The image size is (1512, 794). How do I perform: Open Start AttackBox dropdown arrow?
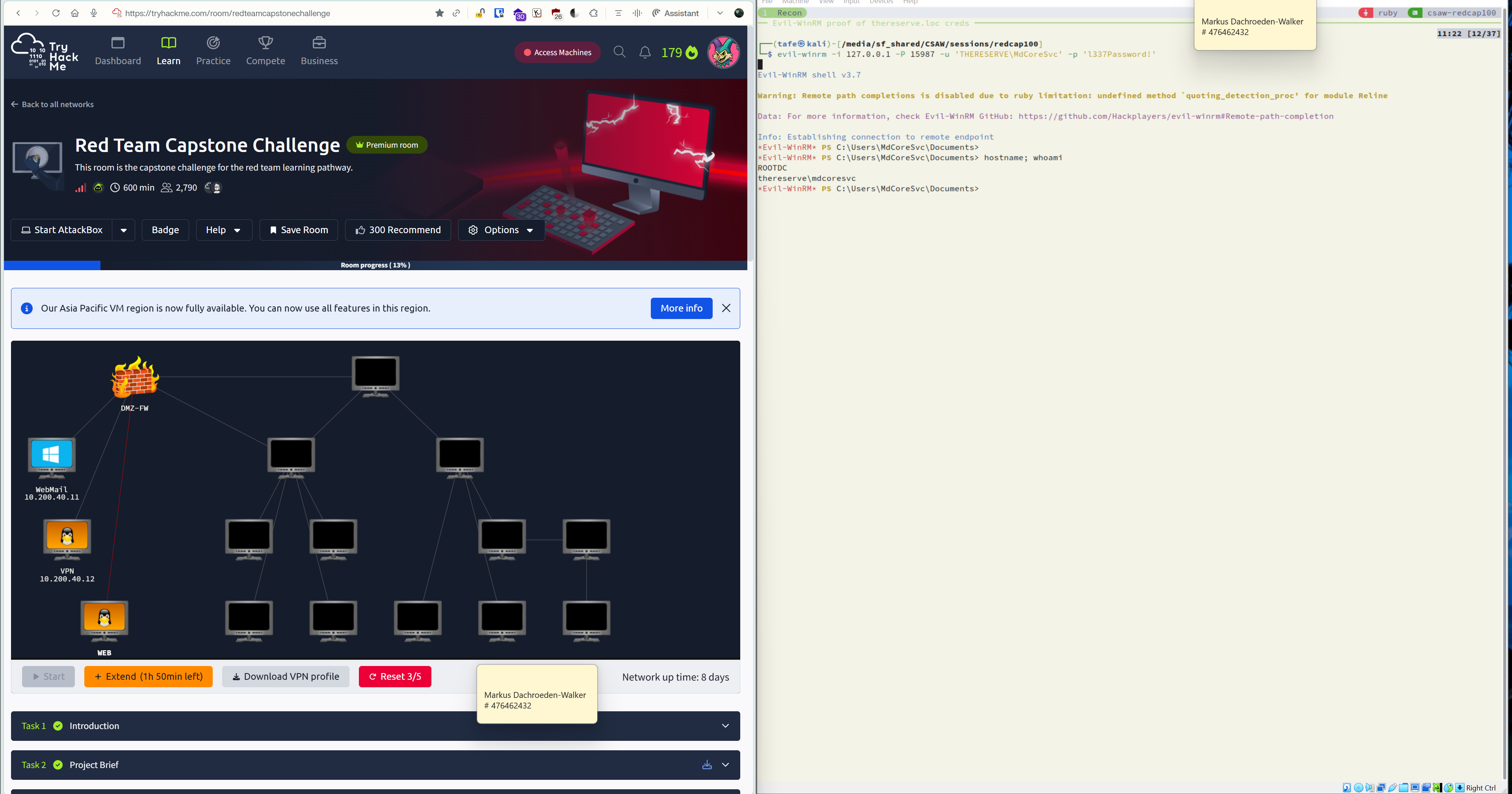[123, 230]
